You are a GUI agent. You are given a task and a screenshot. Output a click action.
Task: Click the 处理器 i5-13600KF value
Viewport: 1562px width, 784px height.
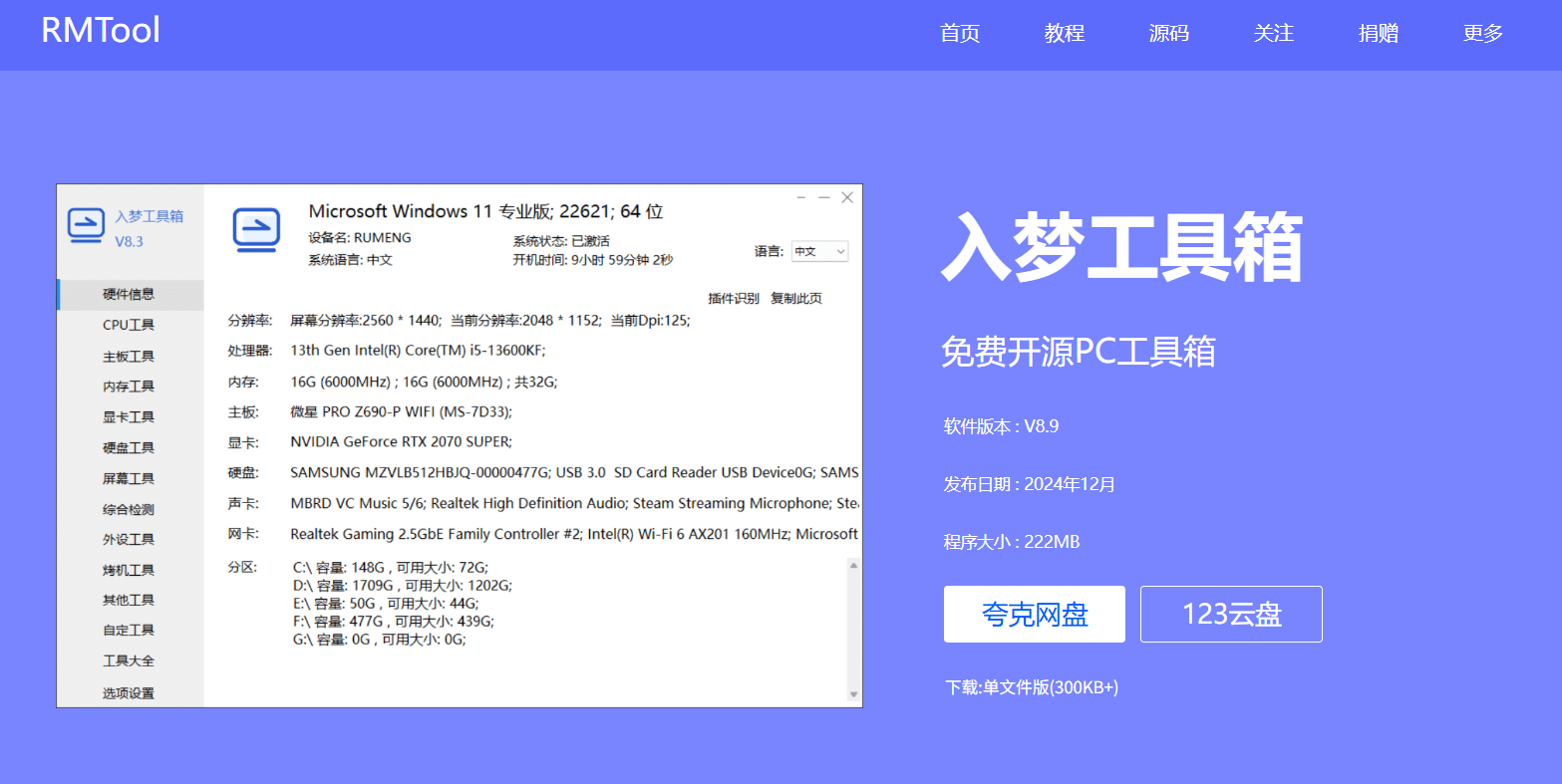pos(418,351)
